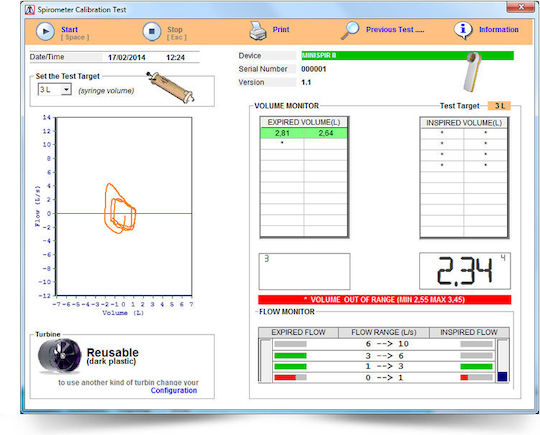Open Previous Test
Viewport: 540px width, 435px height.
(x=395, y=30)
